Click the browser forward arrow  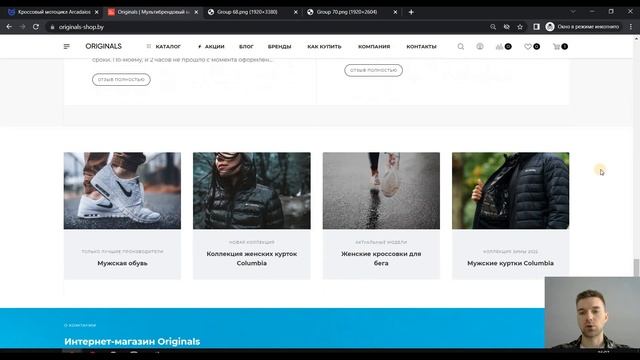(x=22, y=27)
